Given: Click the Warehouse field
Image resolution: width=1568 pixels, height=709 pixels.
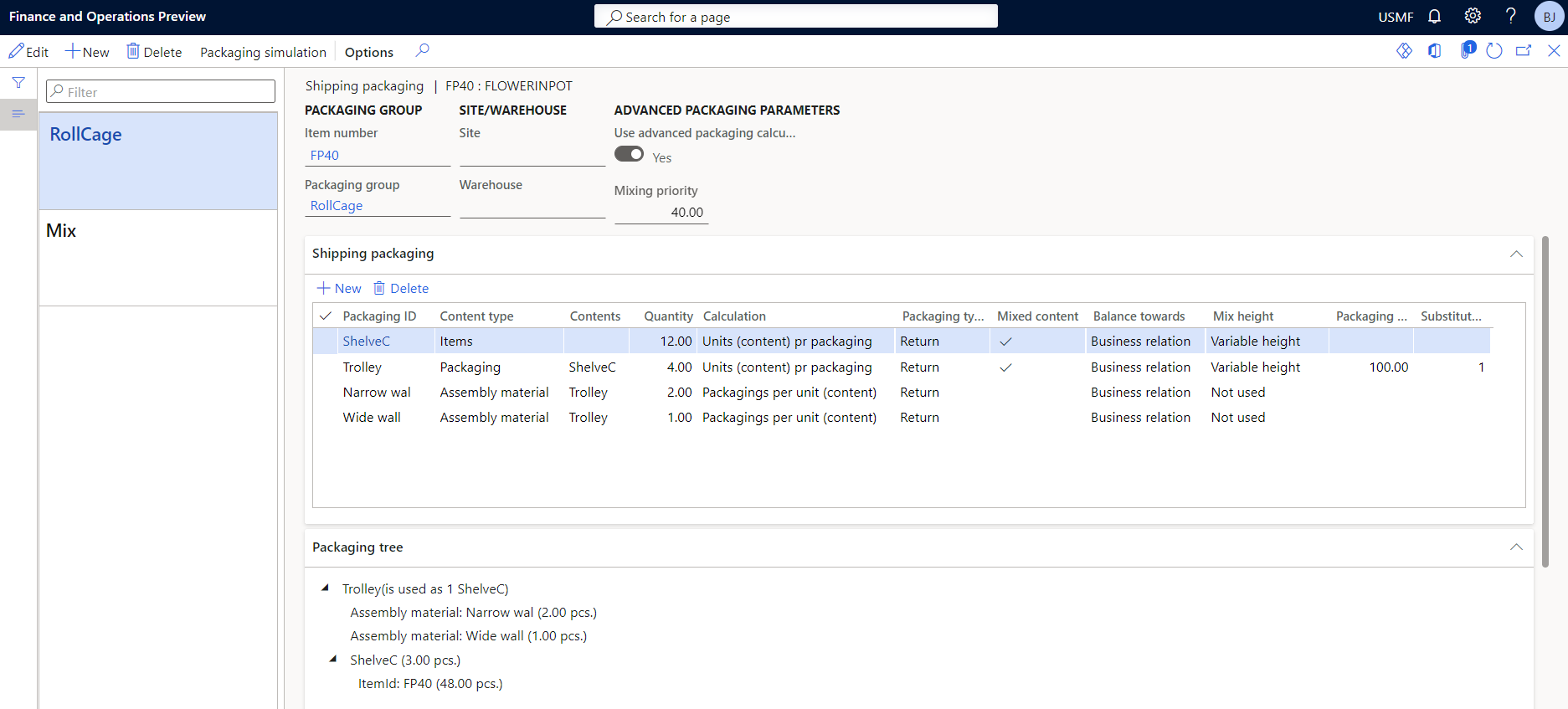Looking at the screenshot, I should [x=532, y=207].
